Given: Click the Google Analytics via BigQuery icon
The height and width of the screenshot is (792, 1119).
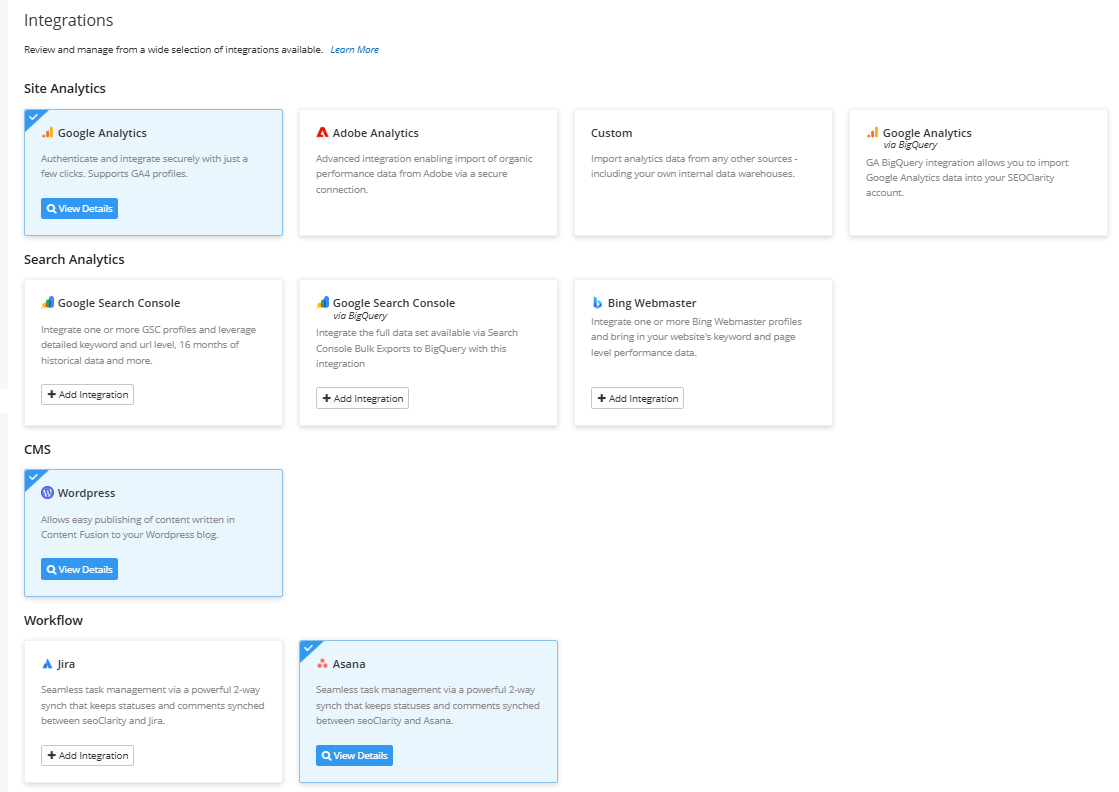Looking at the screenshot, I should pyautogui.click(x=872, y=133).
